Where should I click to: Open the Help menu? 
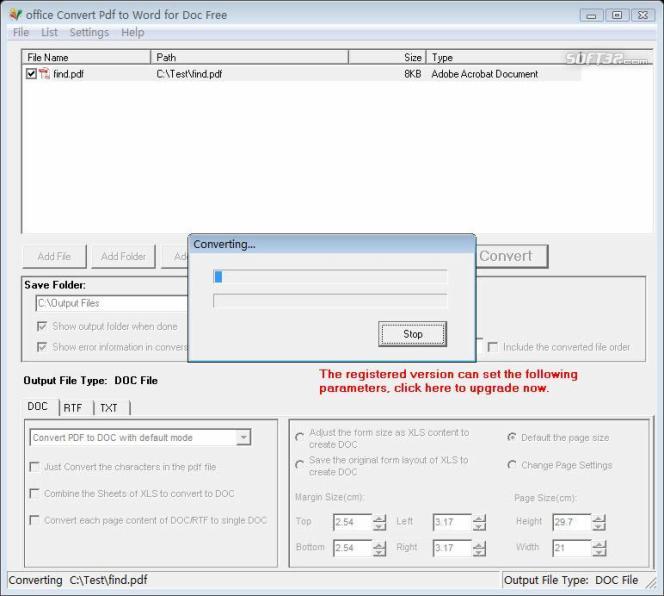coord(133,32)
